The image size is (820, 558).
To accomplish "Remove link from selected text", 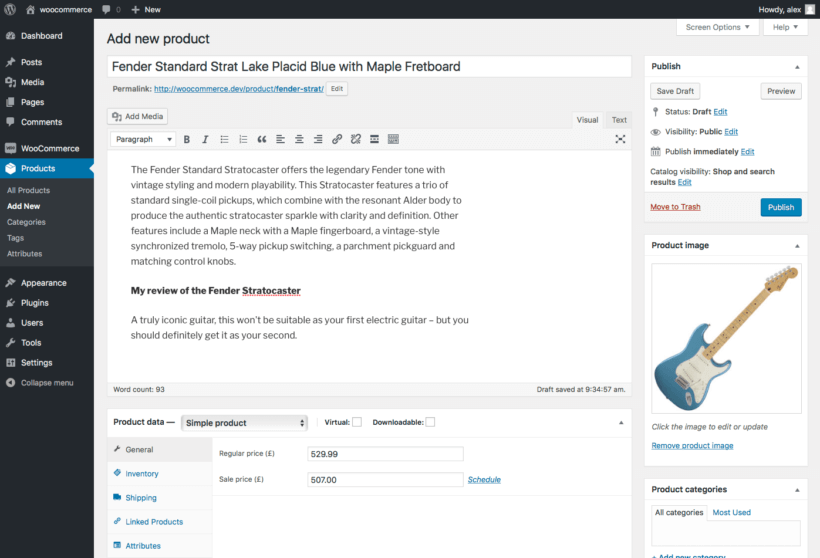I will (x=356, y=139).
